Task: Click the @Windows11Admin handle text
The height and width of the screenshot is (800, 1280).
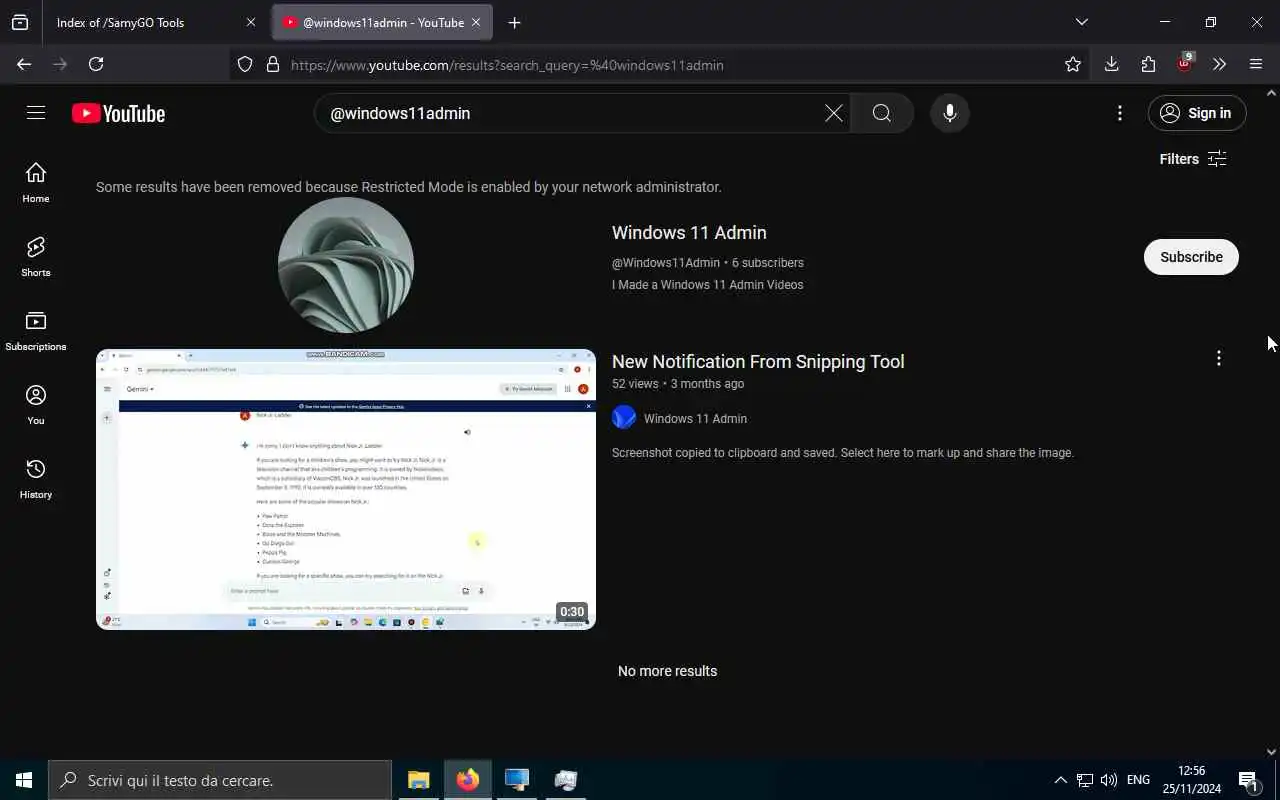Action: 666,263
